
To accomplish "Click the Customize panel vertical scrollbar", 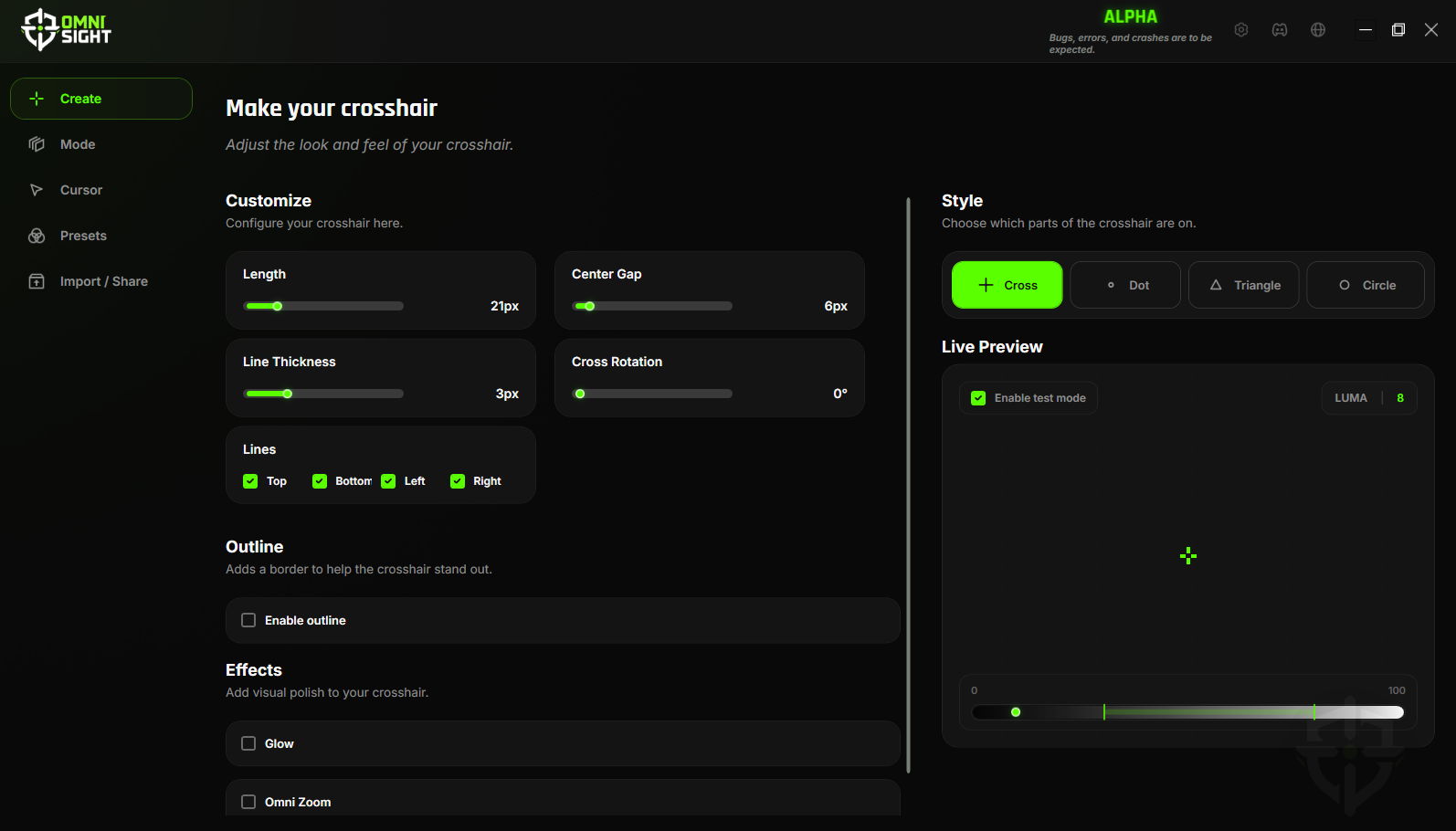I will (908, 484).
